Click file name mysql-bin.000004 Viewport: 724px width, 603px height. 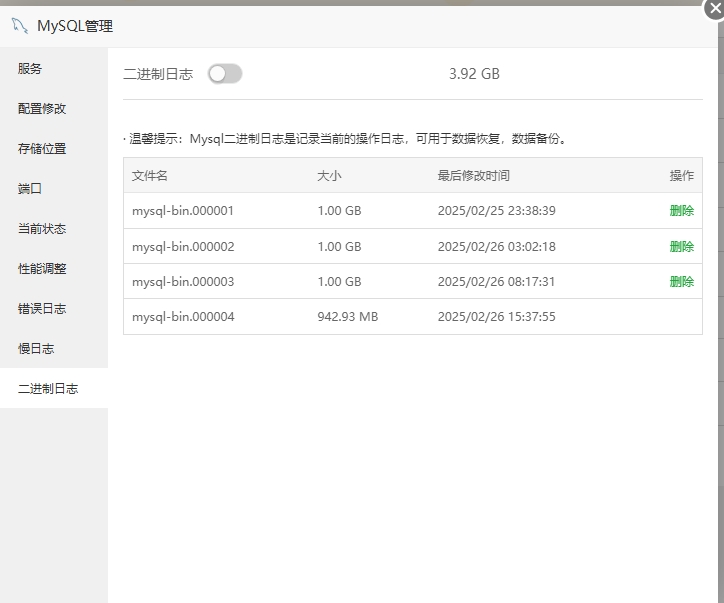point(183,317)
